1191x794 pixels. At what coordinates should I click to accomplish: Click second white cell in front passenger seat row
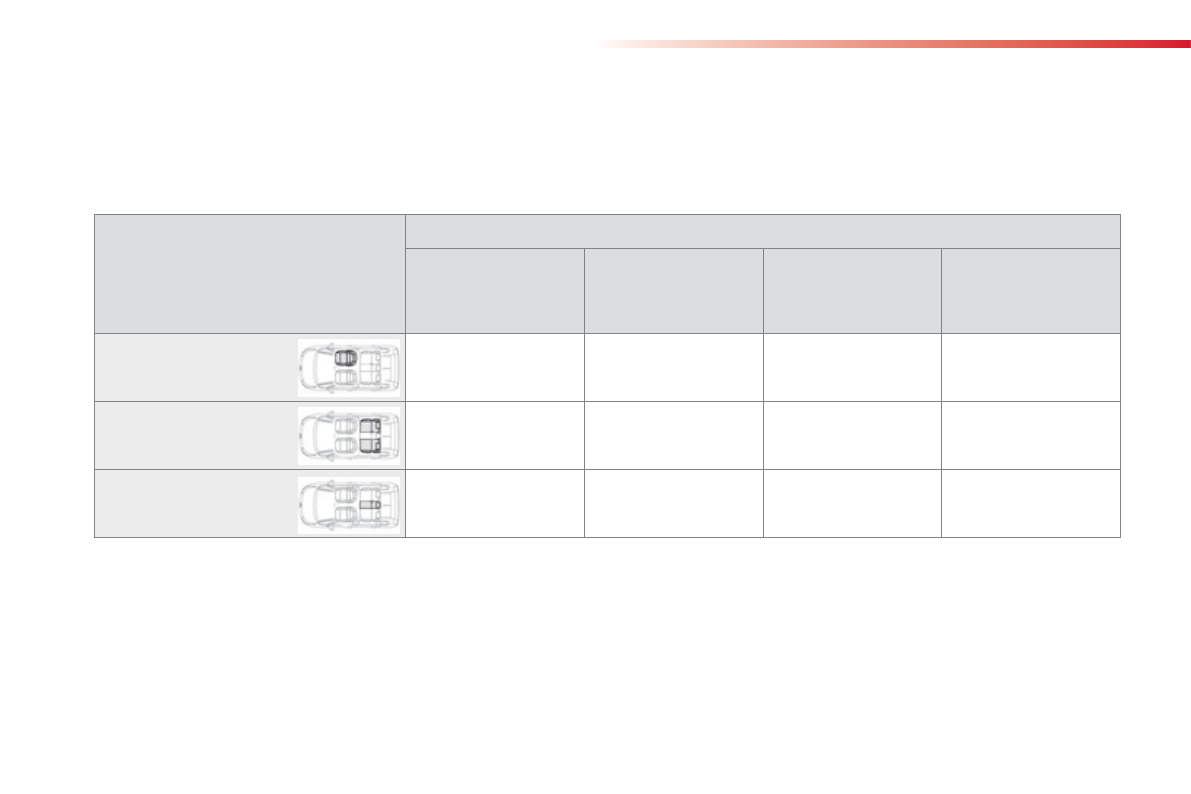pyautogui.click(x=673, y=367)
